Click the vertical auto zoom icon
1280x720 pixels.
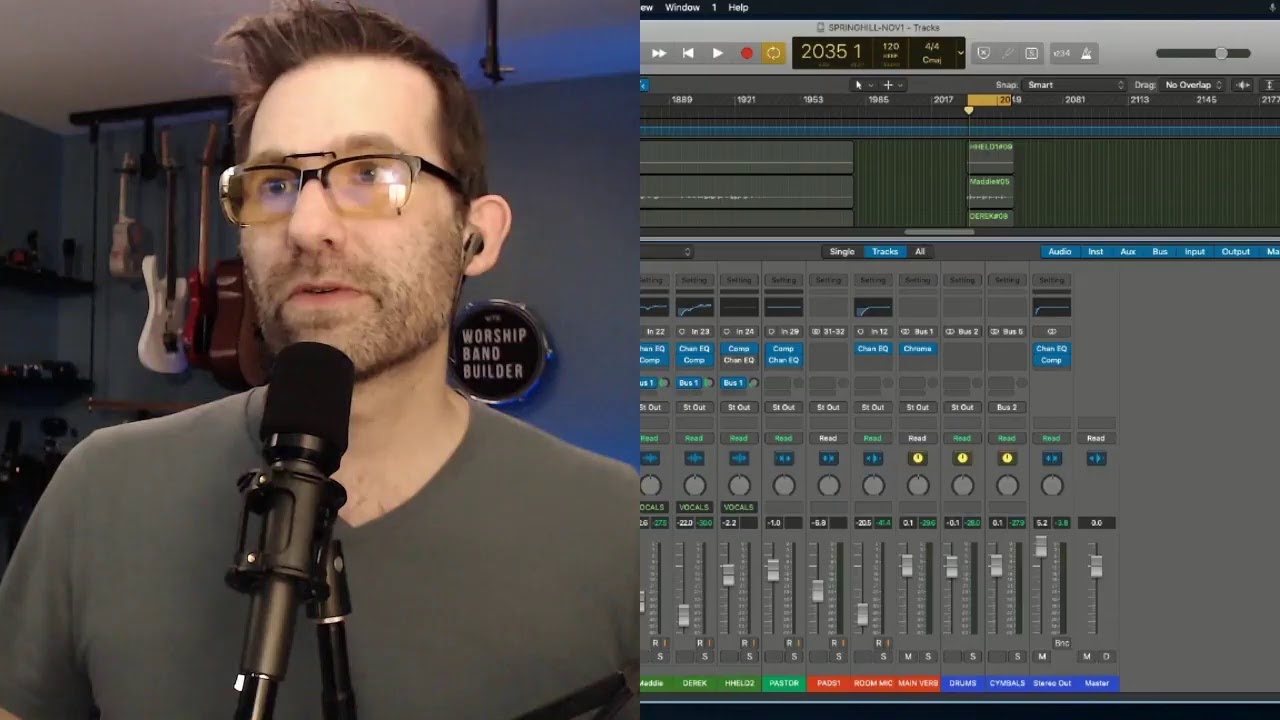click(1270, 85)
